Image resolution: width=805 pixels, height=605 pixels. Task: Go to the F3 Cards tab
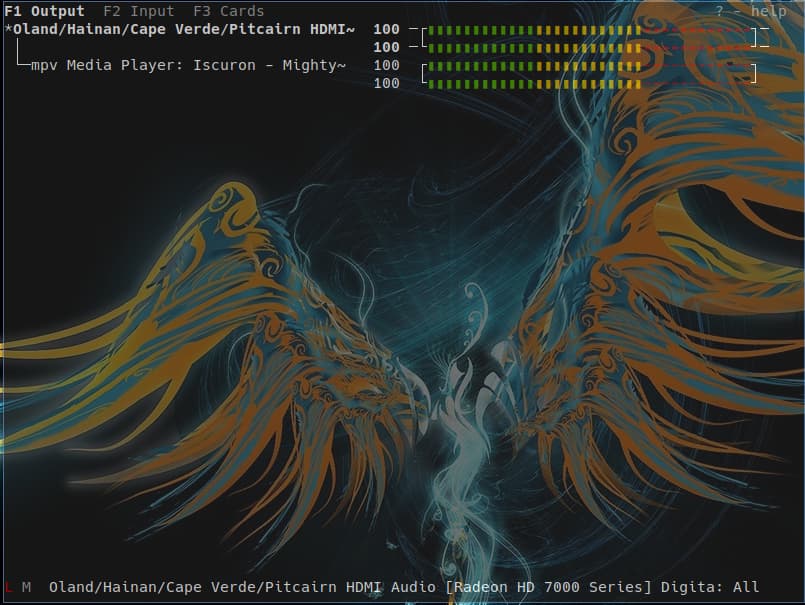(229, 11)
